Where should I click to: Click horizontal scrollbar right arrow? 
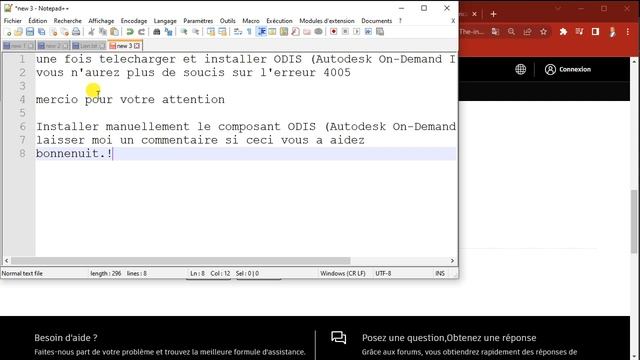click(452, 261)
